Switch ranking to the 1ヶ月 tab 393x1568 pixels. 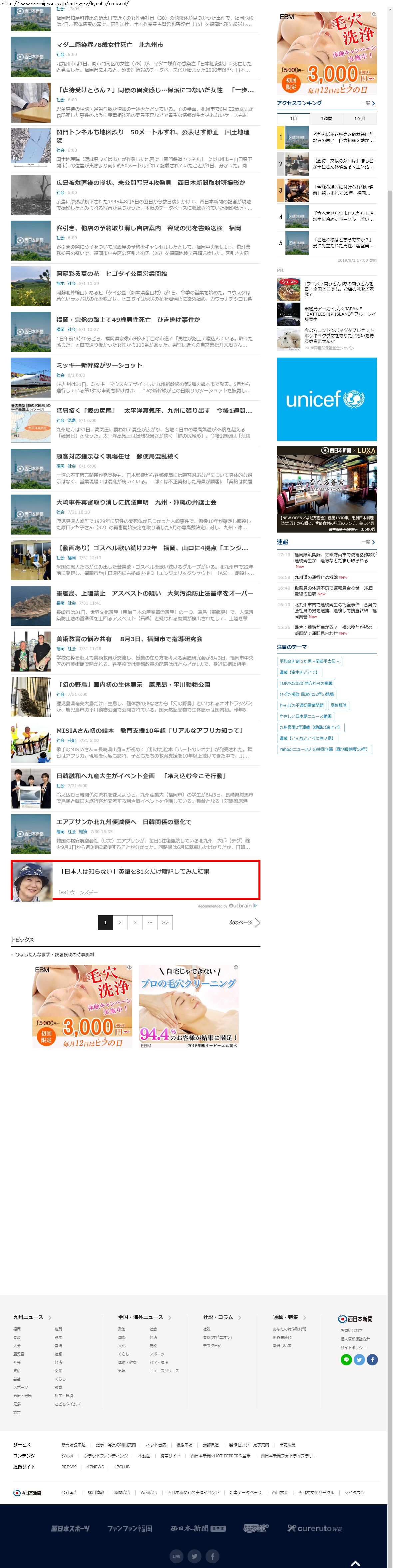click(x=360, y=119)
